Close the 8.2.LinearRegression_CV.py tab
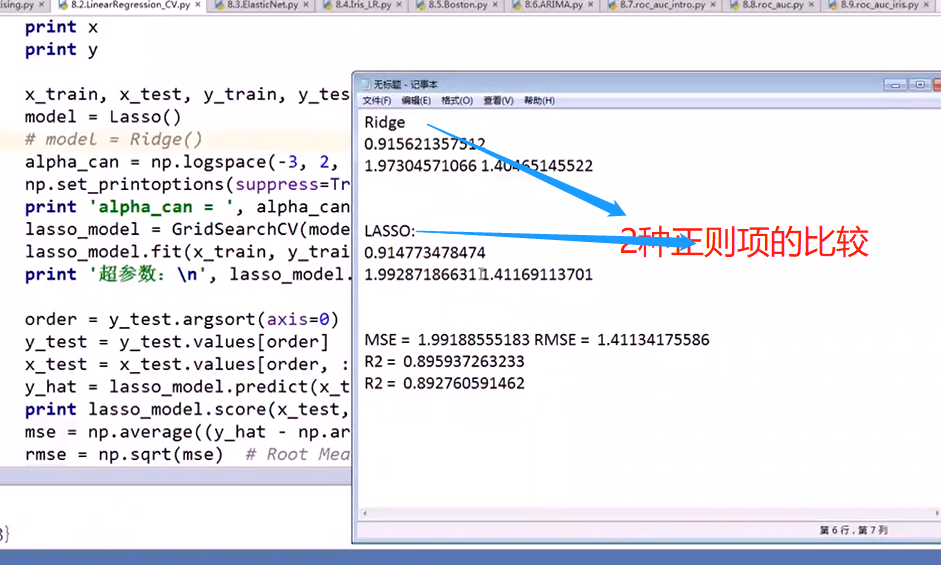This screenshot has height=565, width=941. click(x=198, y=5)
